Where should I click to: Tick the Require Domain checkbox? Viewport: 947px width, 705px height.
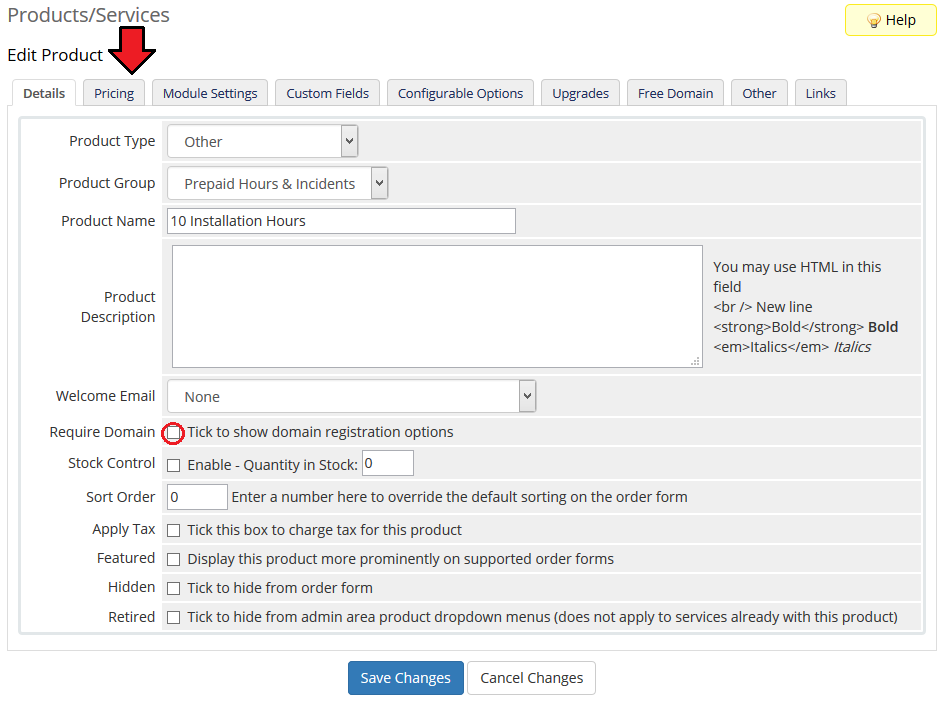pos(173,433)
